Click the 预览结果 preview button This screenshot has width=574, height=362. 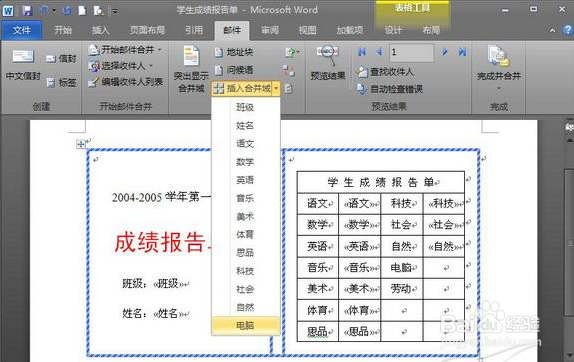(328, 62)
